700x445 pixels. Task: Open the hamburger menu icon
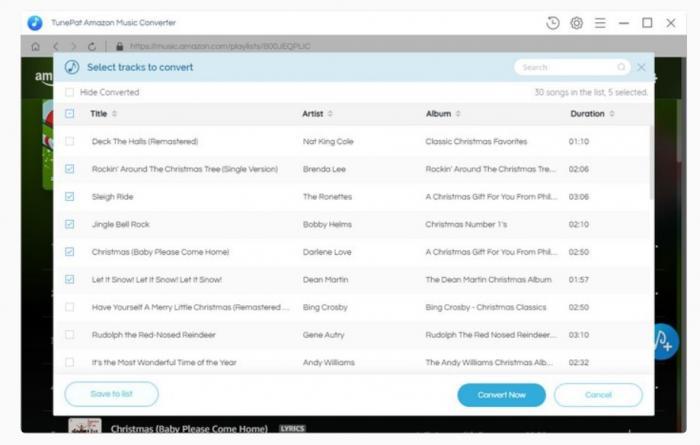[600, 23]
